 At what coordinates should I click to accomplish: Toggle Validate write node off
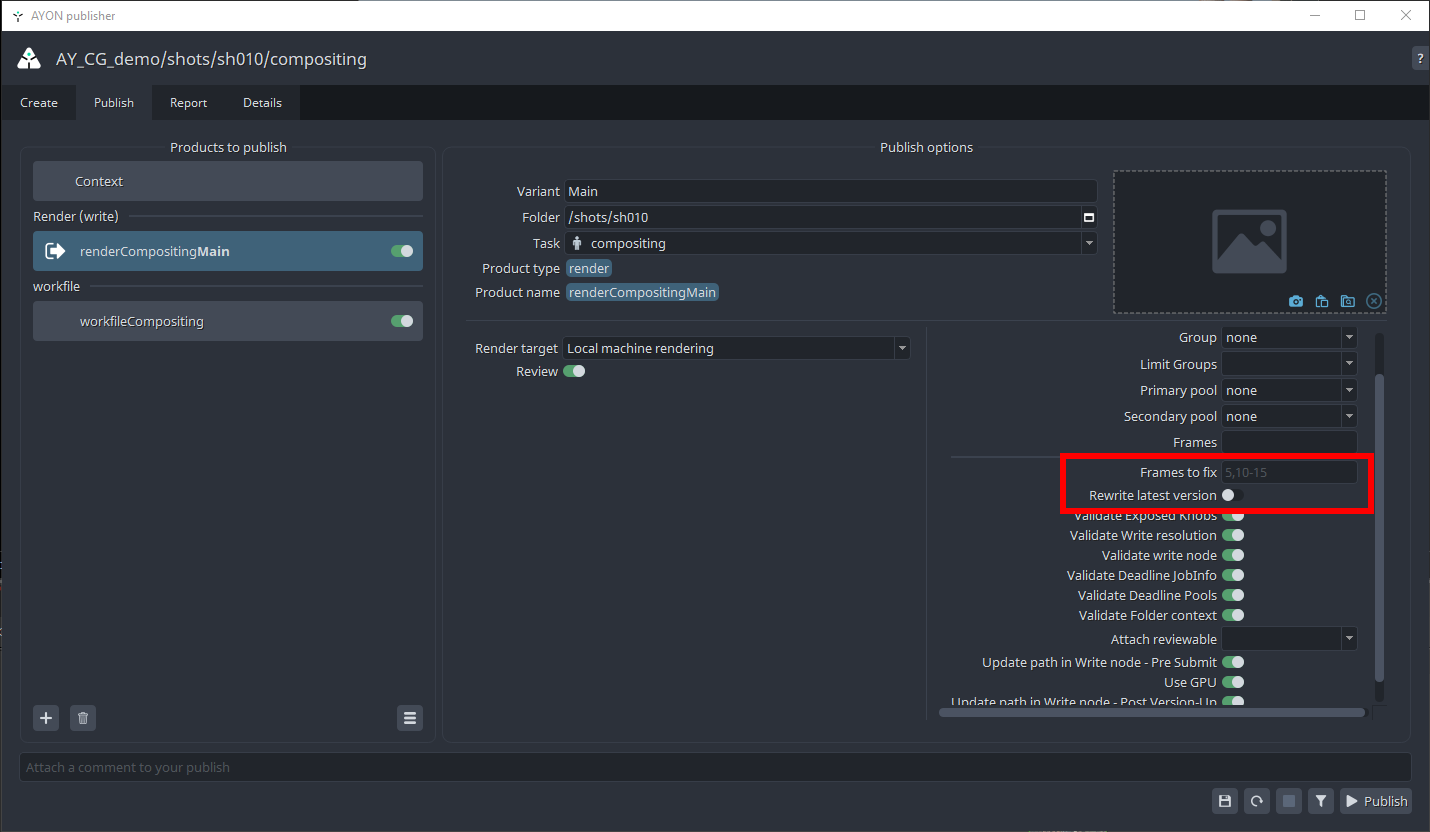coord(1233,555)
